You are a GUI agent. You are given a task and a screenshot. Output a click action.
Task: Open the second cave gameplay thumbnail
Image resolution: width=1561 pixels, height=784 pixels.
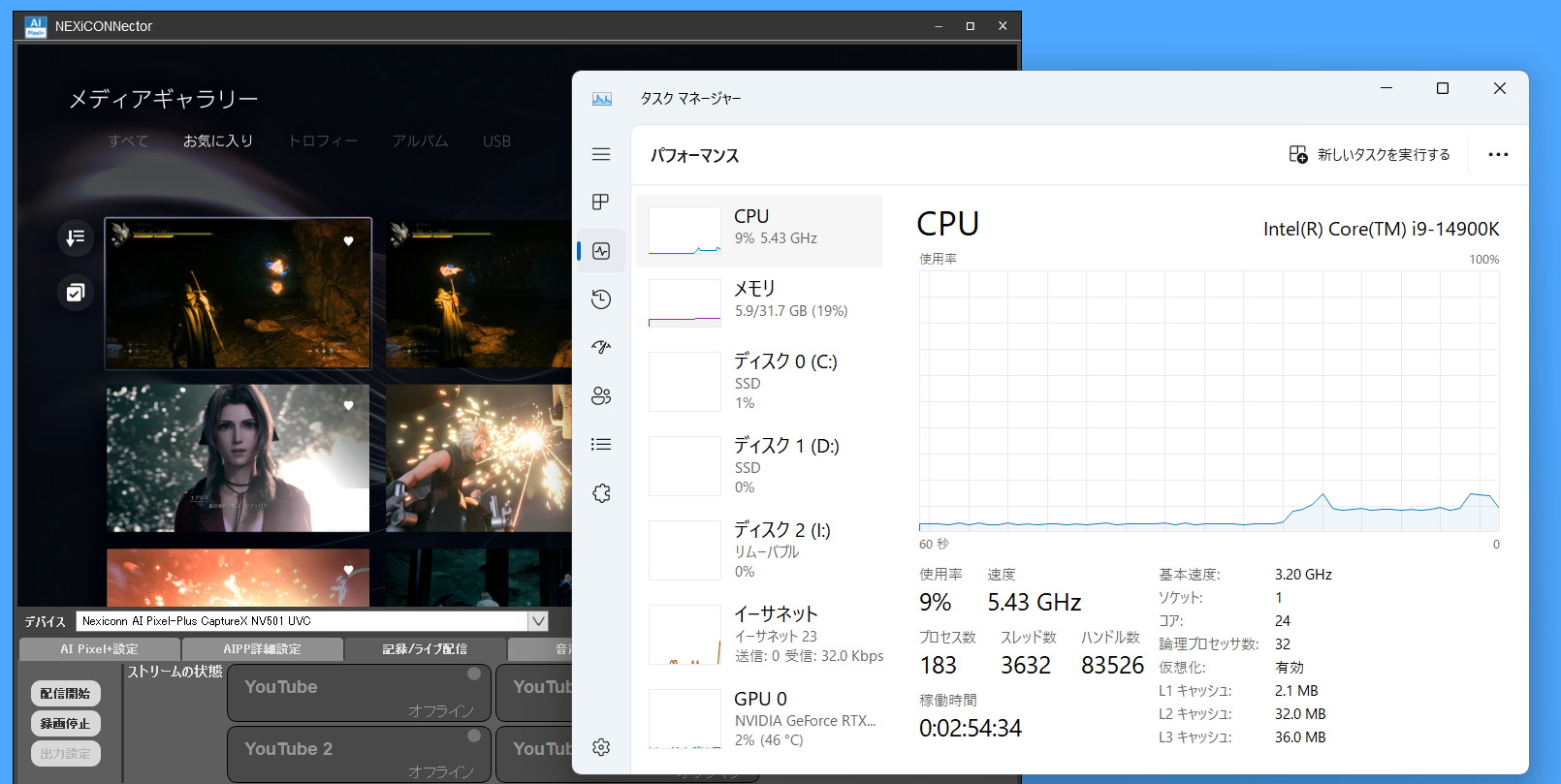479,294
